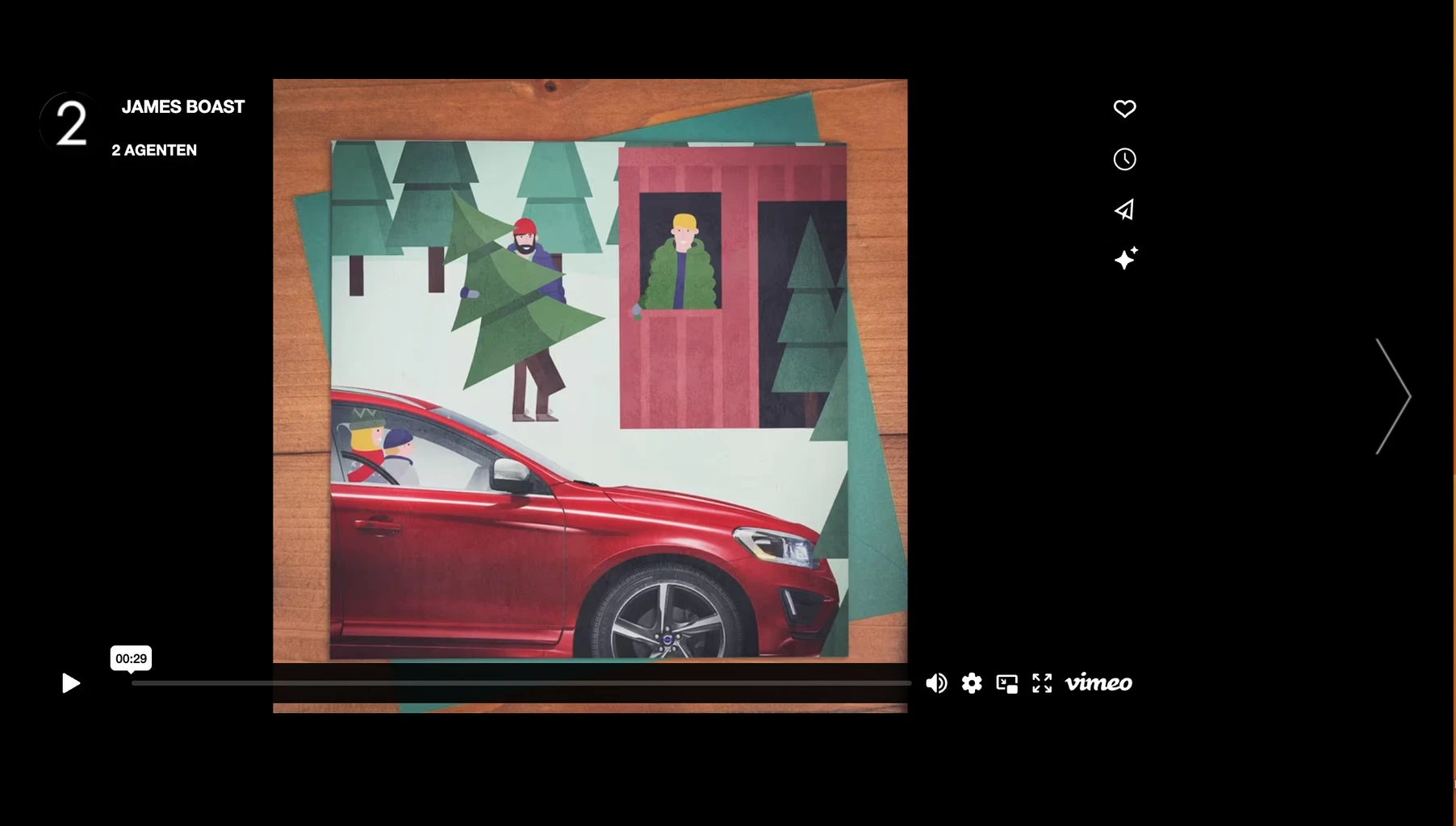The height and width of the screenshot is (826, 1456).
Task: Enter fullscreen mode
Action: (x=1042, y=683)
